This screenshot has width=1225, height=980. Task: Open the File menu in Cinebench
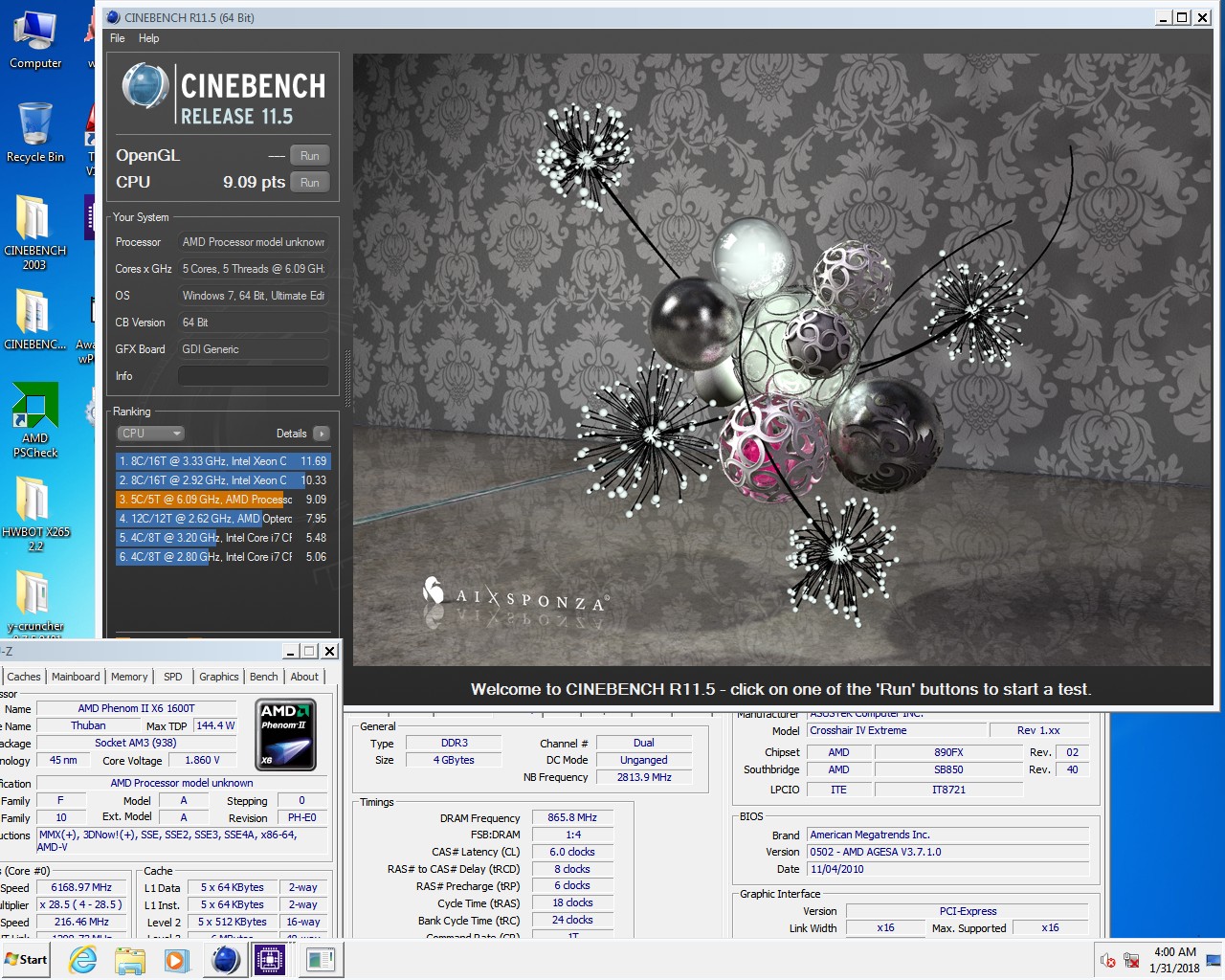(x=118, y=38)
